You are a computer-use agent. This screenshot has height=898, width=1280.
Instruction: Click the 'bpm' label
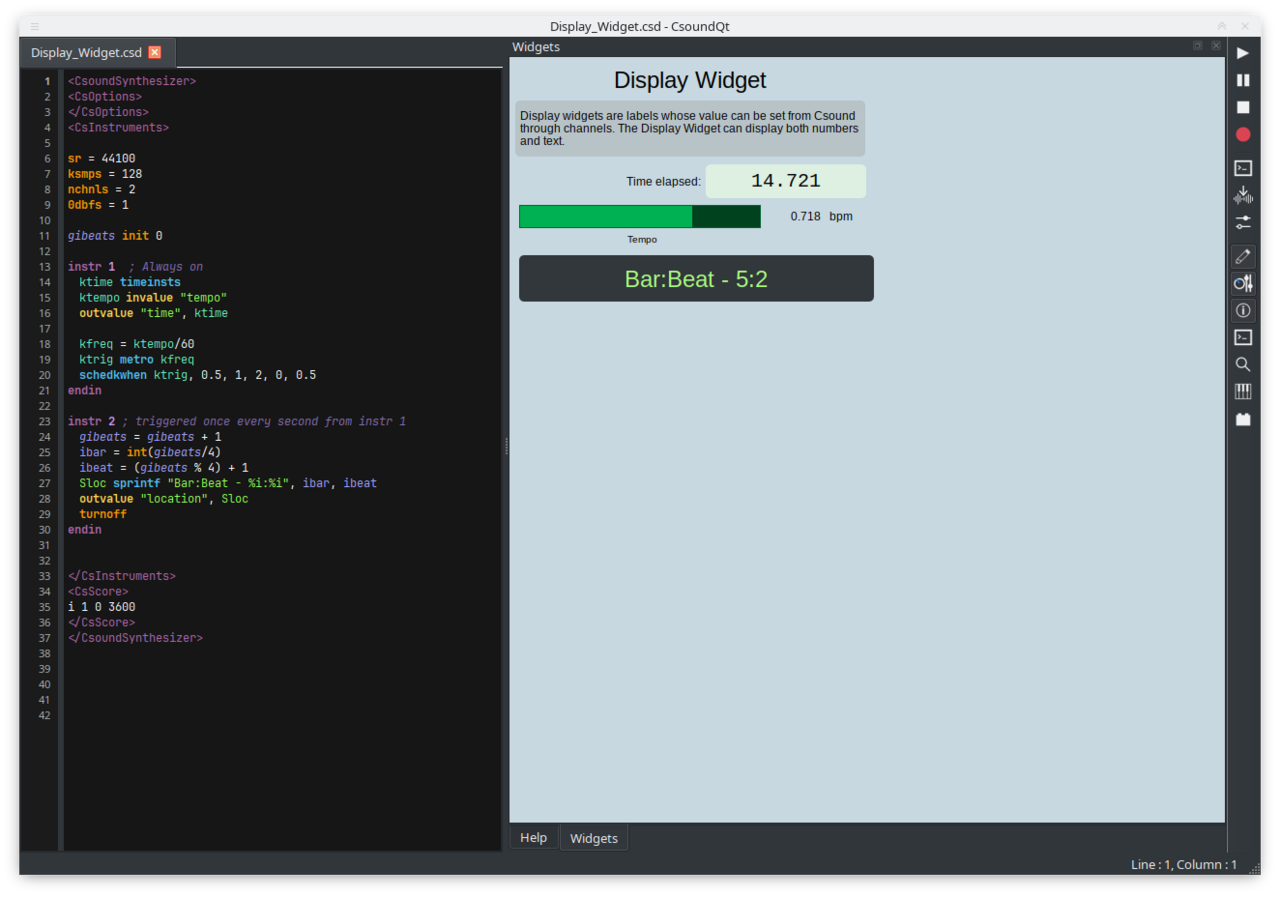[x=841, y=216]
